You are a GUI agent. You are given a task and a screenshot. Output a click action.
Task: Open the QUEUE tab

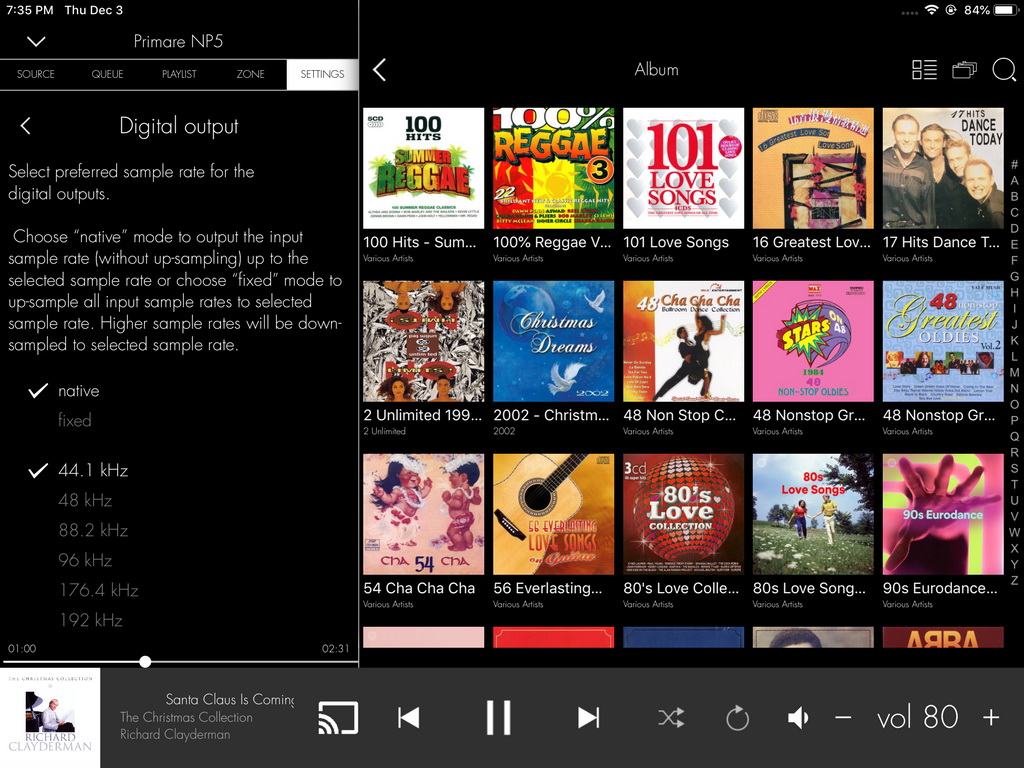click(107, 74)
